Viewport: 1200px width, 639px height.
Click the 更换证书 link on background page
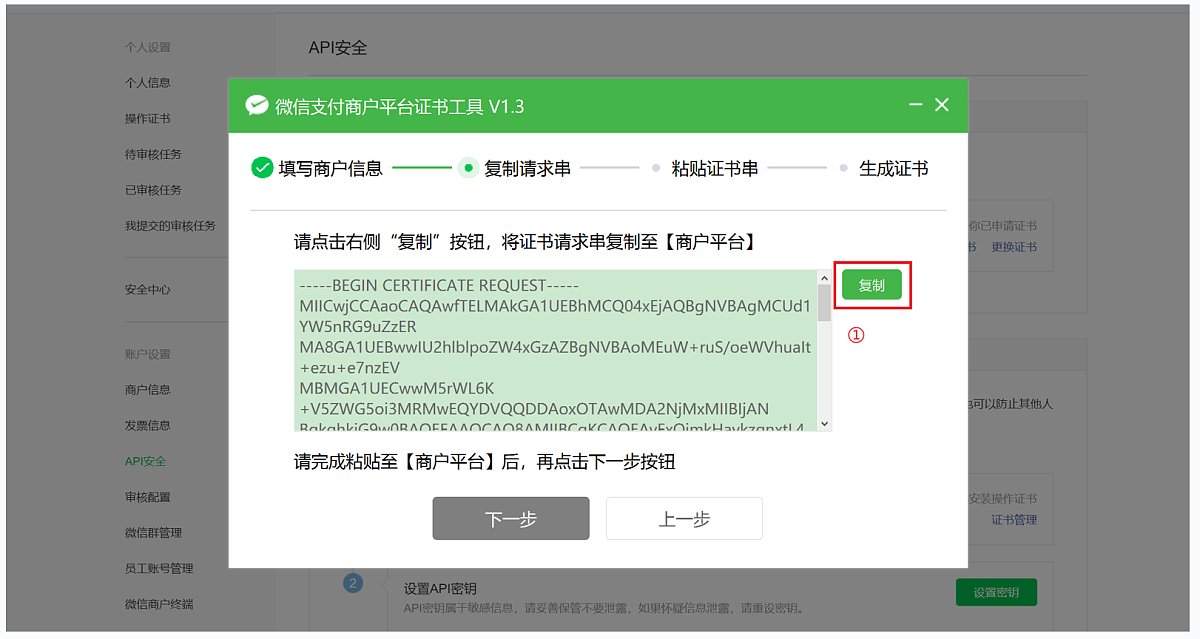click(1014, 247)
